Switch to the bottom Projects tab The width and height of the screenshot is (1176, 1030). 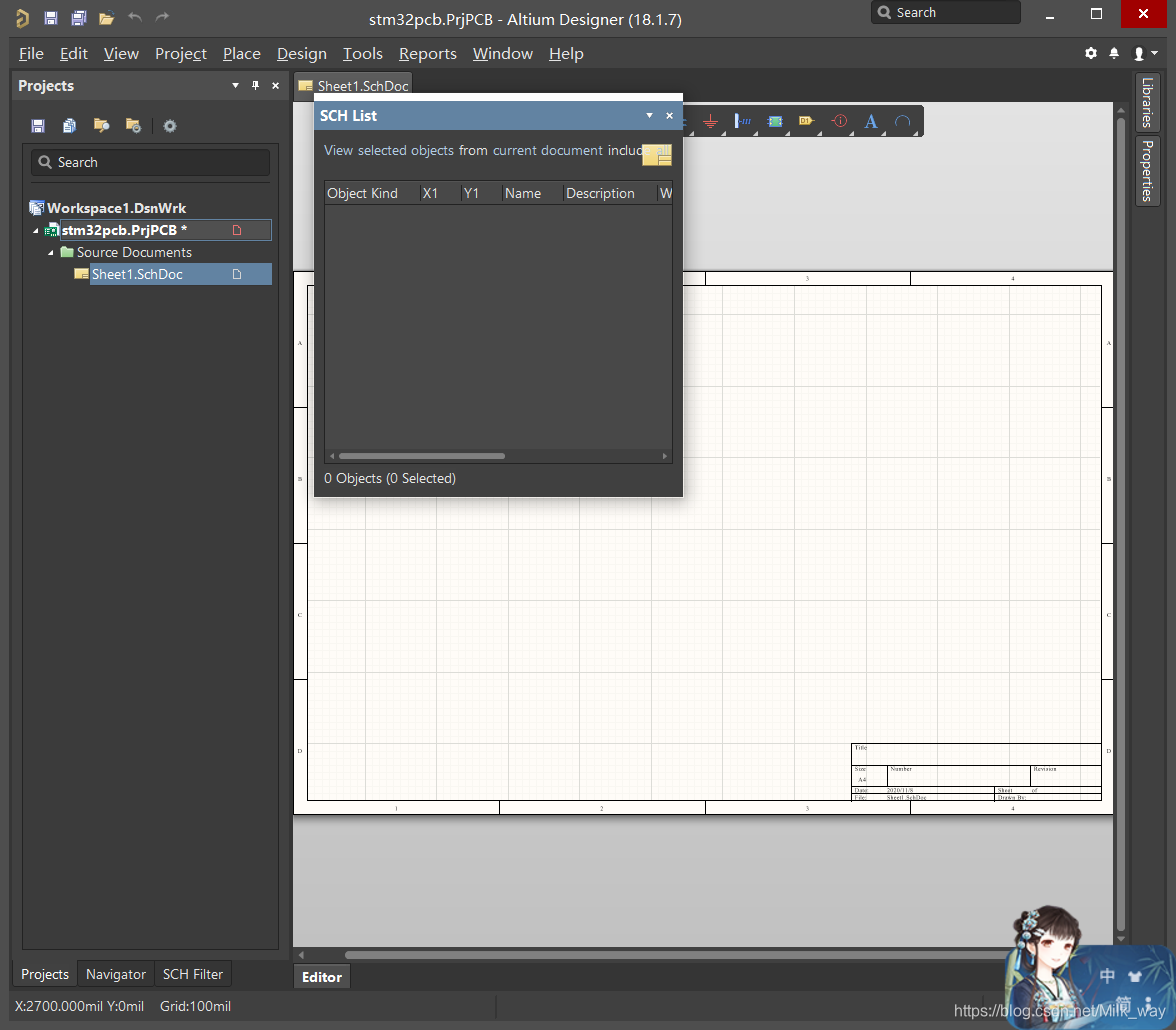44,974
